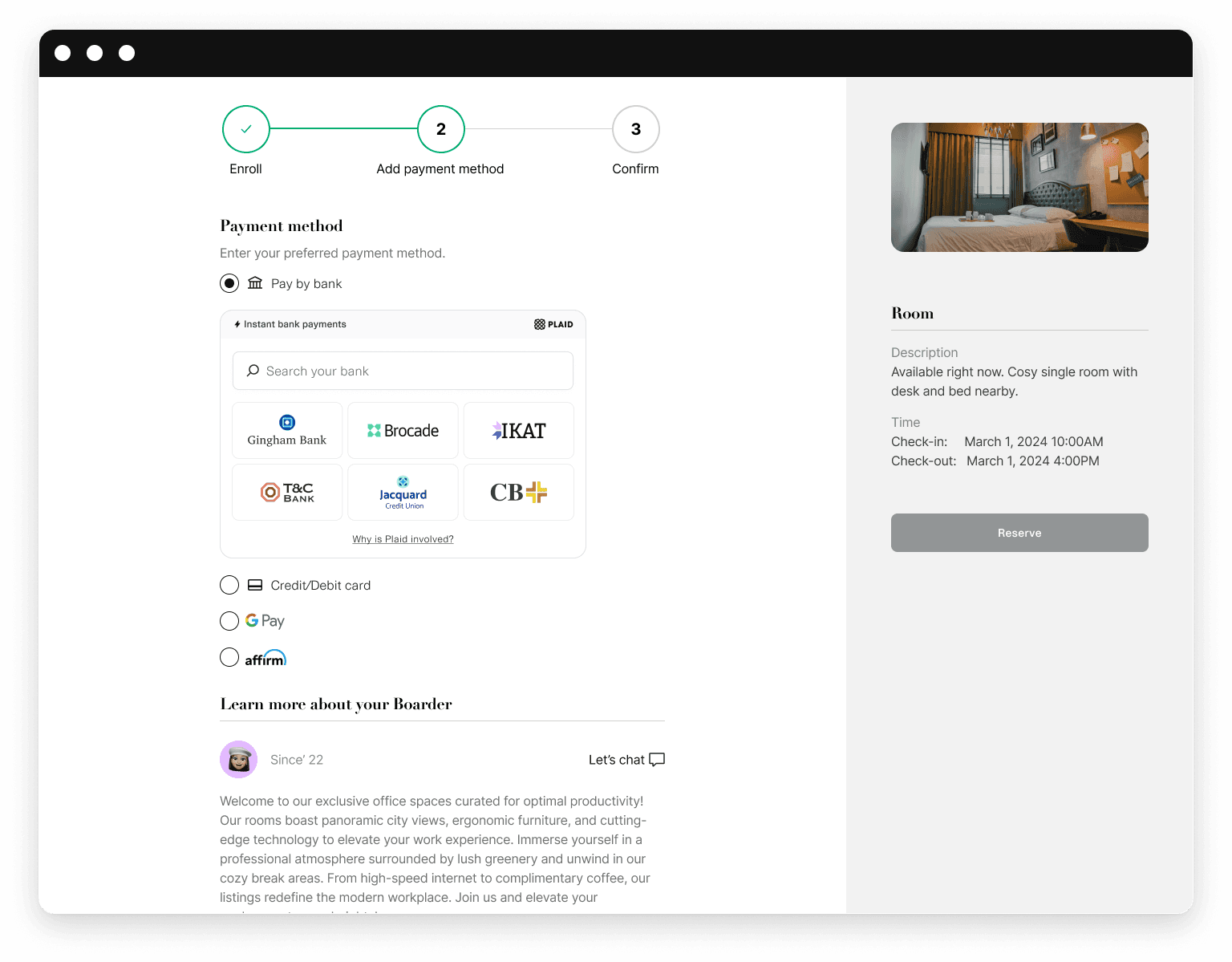The image size is (1232, 962).
Task: Click the Plaid logo
Action: click(x=553, y=324)
